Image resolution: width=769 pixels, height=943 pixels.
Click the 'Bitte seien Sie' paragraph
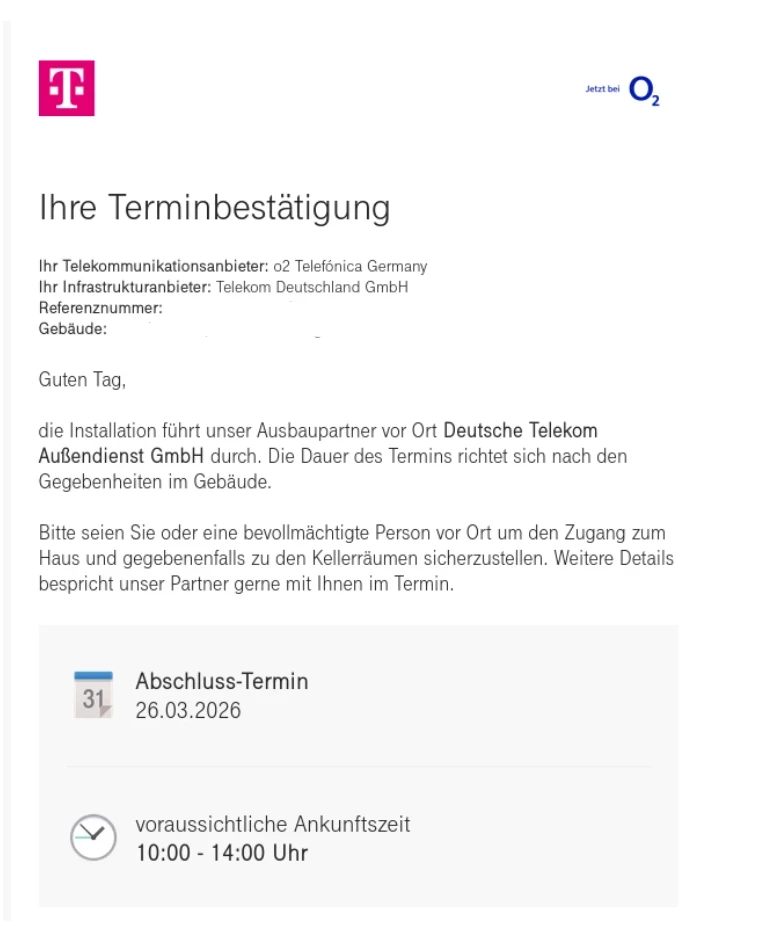(356, 558)
